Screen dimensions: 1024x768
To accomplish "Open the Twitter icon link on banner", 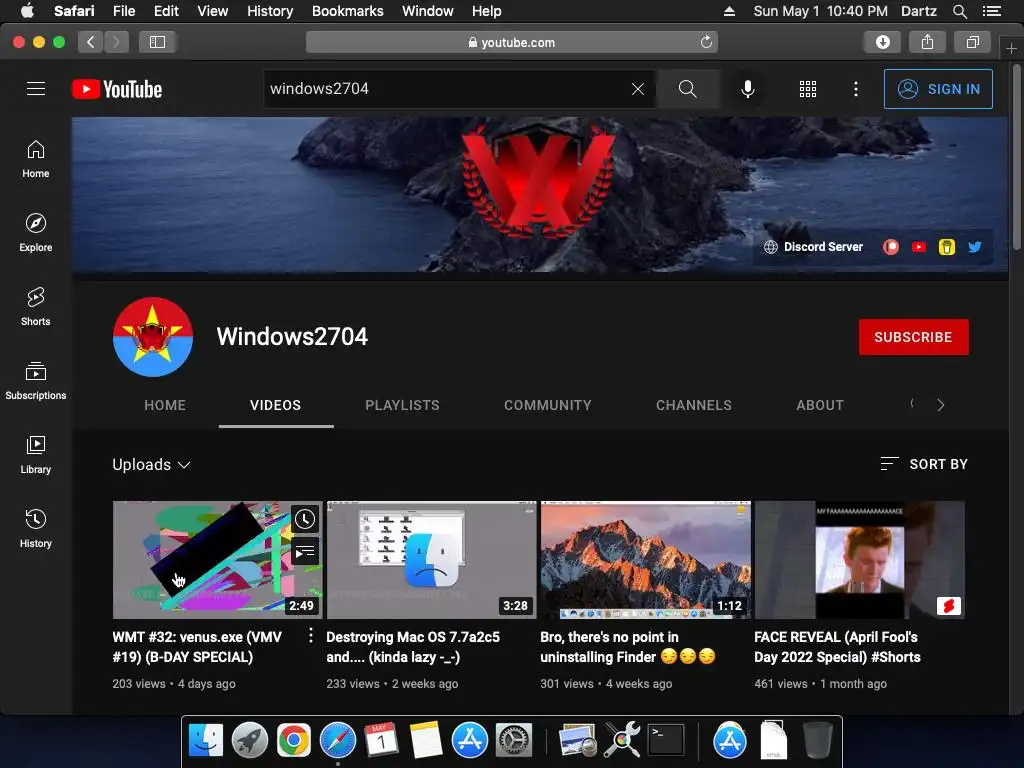I will coord(975,247).
